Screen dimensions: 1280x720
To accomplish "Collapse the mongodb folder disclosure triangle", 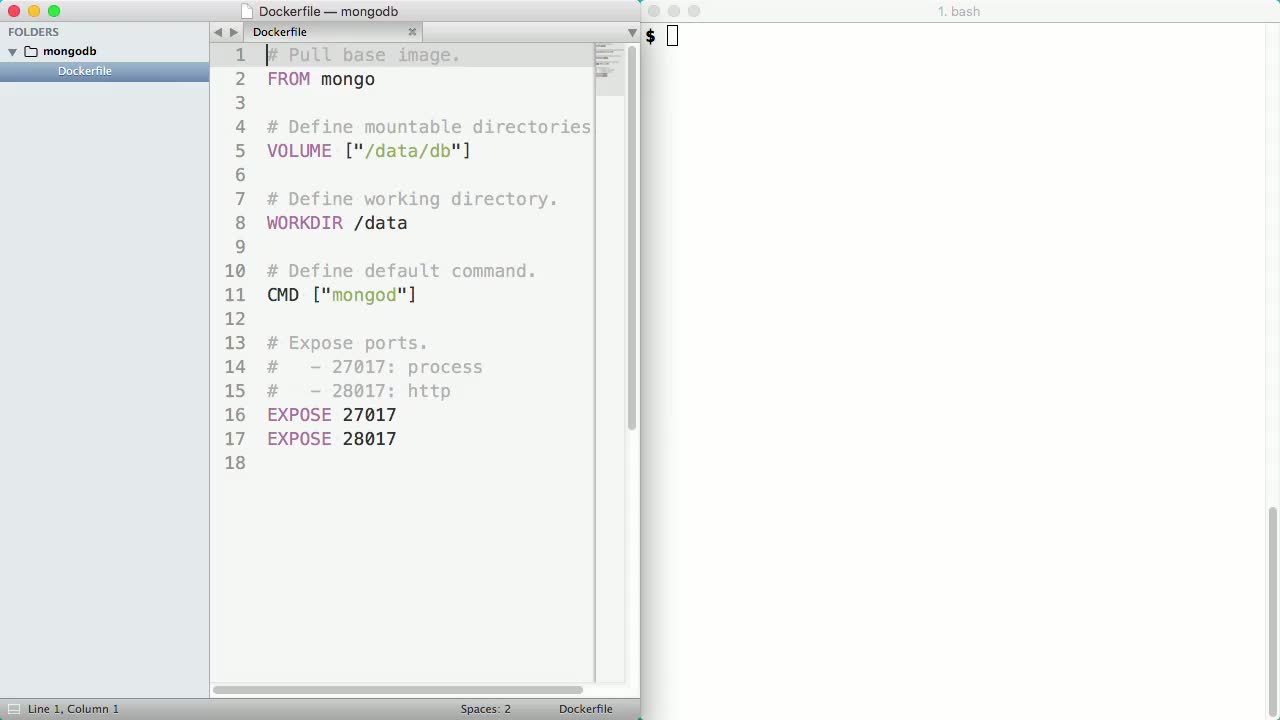I will point(13,51).
